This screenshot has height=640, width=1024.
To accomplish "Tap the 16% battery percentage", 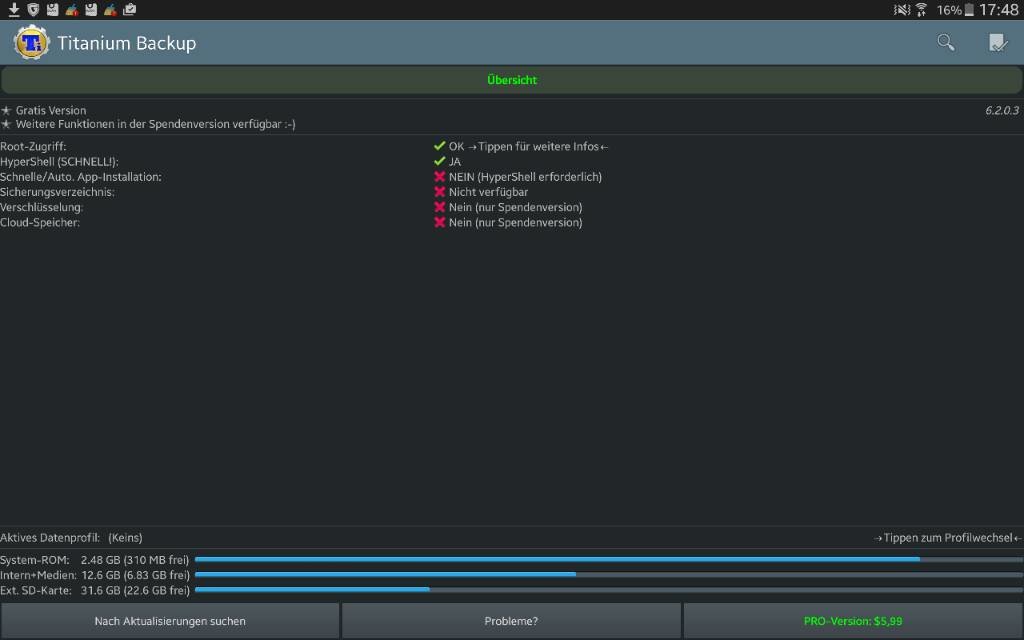I will click(x=949, y=10).
